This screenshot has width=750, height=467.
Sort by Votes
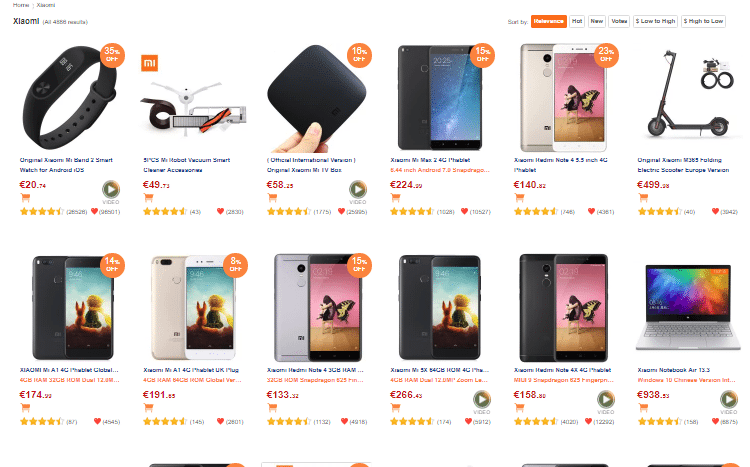tap(620, 20)
